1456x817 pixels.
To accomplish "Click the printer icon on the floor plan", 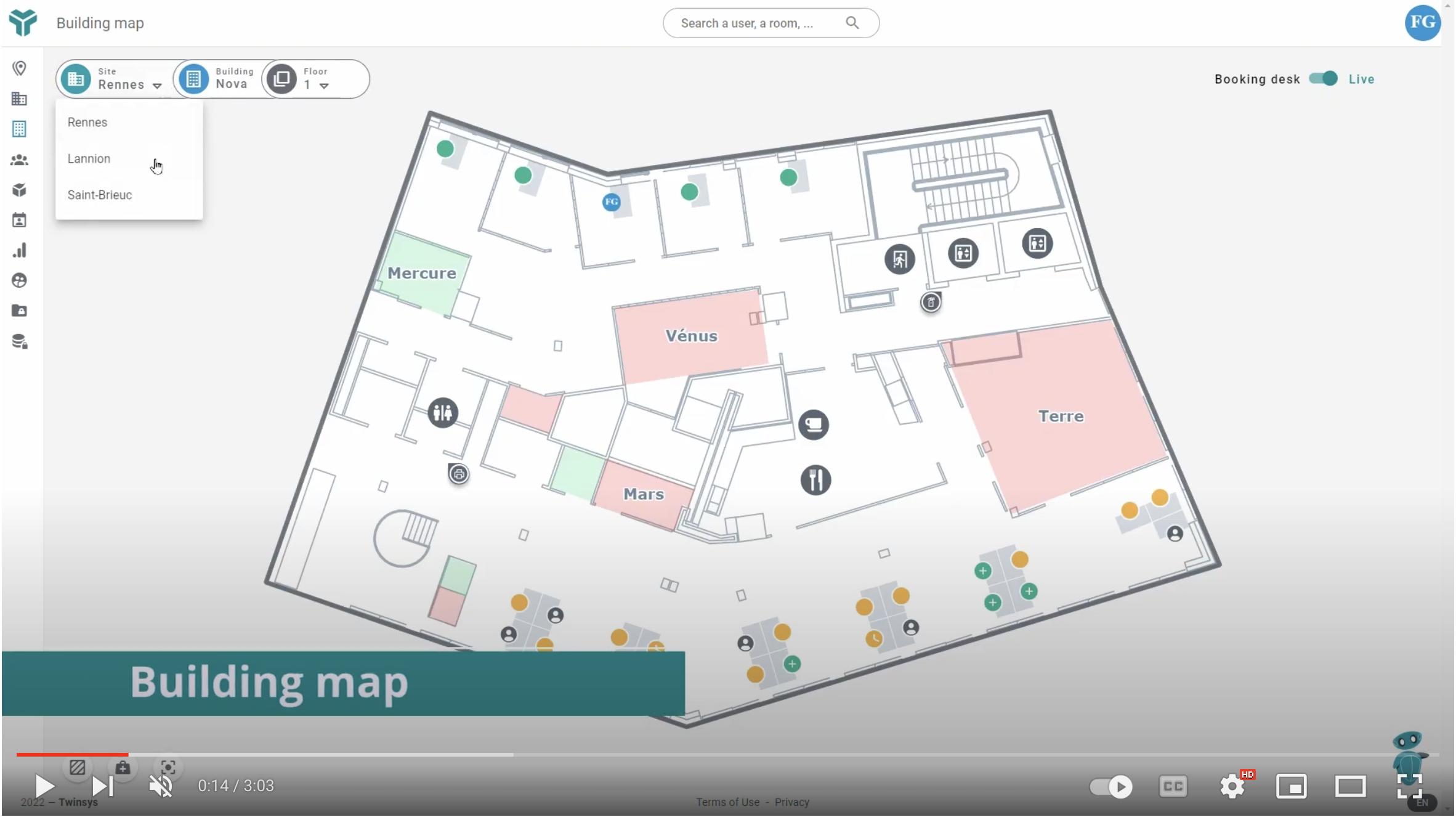I will (459, 474).
